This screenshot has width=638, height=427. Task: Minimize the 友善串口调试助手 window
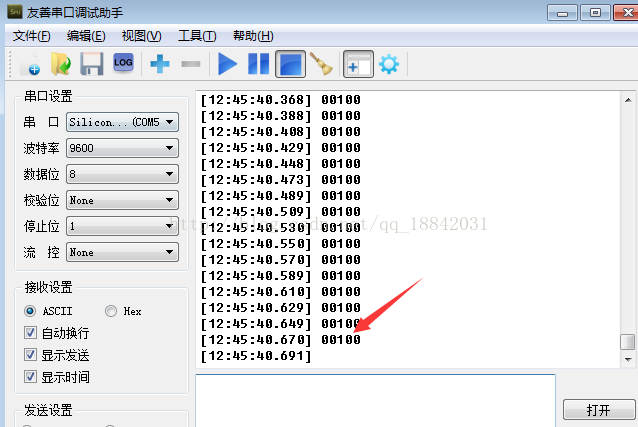pyautogui.click(x=562, y=13)
